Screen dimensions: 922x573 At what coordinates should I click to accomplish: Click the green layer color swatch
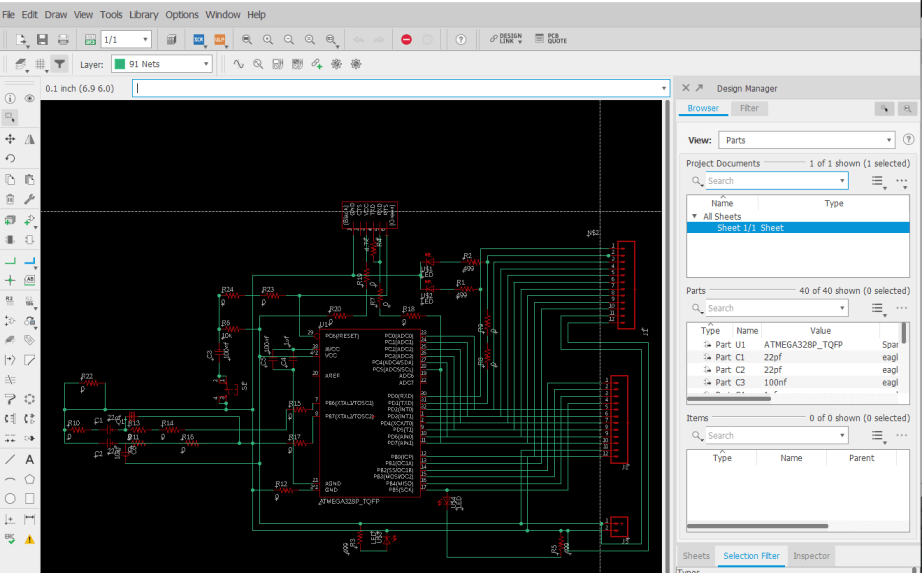pyautogui.click(x=119, y=64)
